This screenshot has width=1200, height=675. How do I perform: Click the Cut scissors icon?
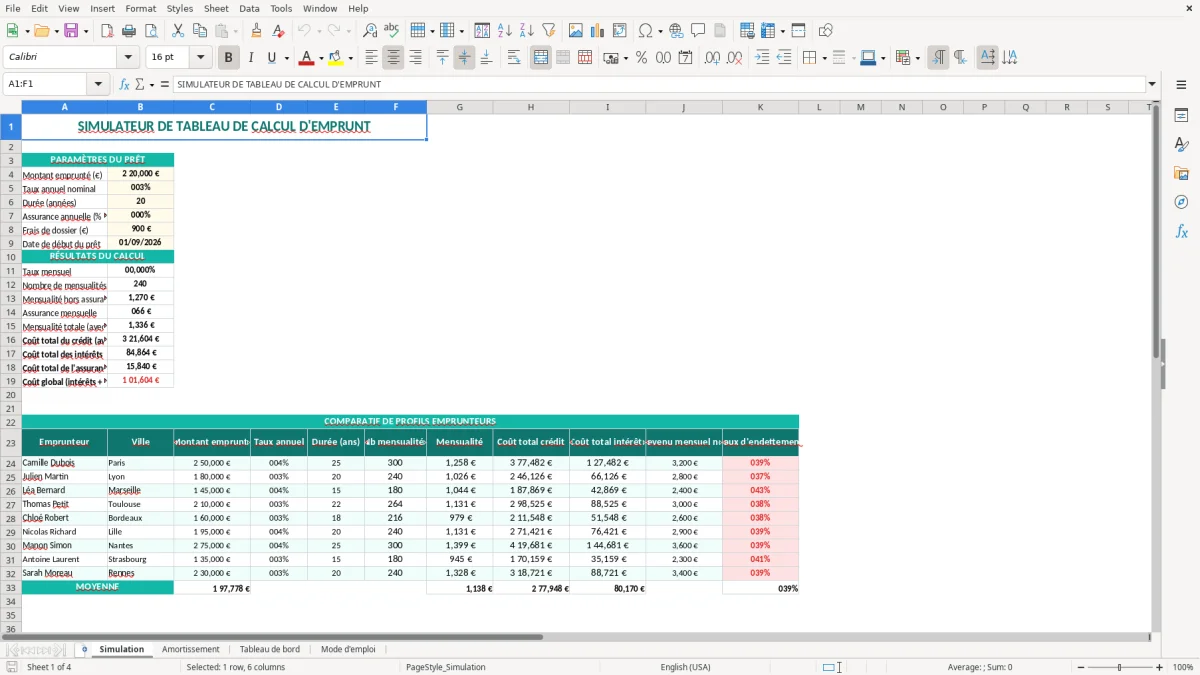[x=177, y=31]
